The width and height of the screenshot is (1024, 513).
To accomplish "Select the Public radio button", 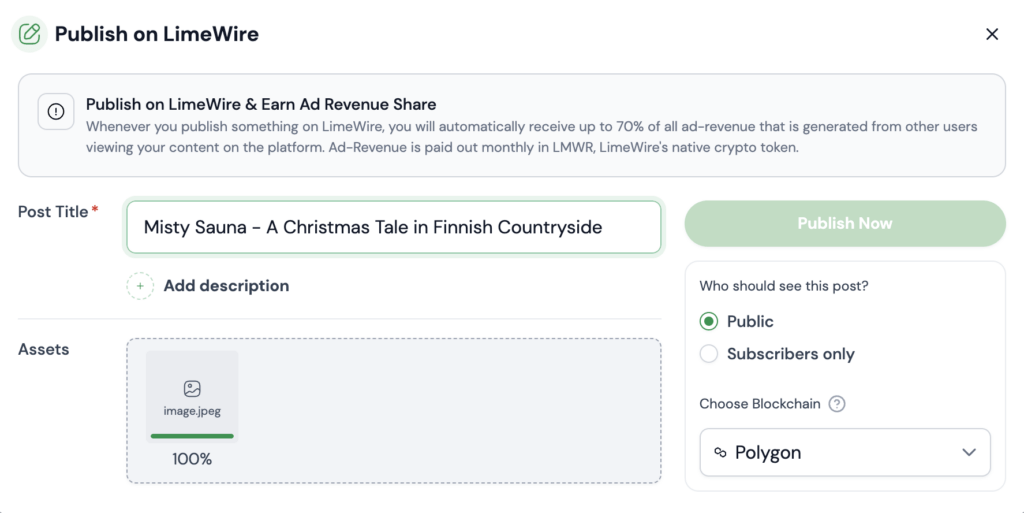I will [x=709, y=321].
